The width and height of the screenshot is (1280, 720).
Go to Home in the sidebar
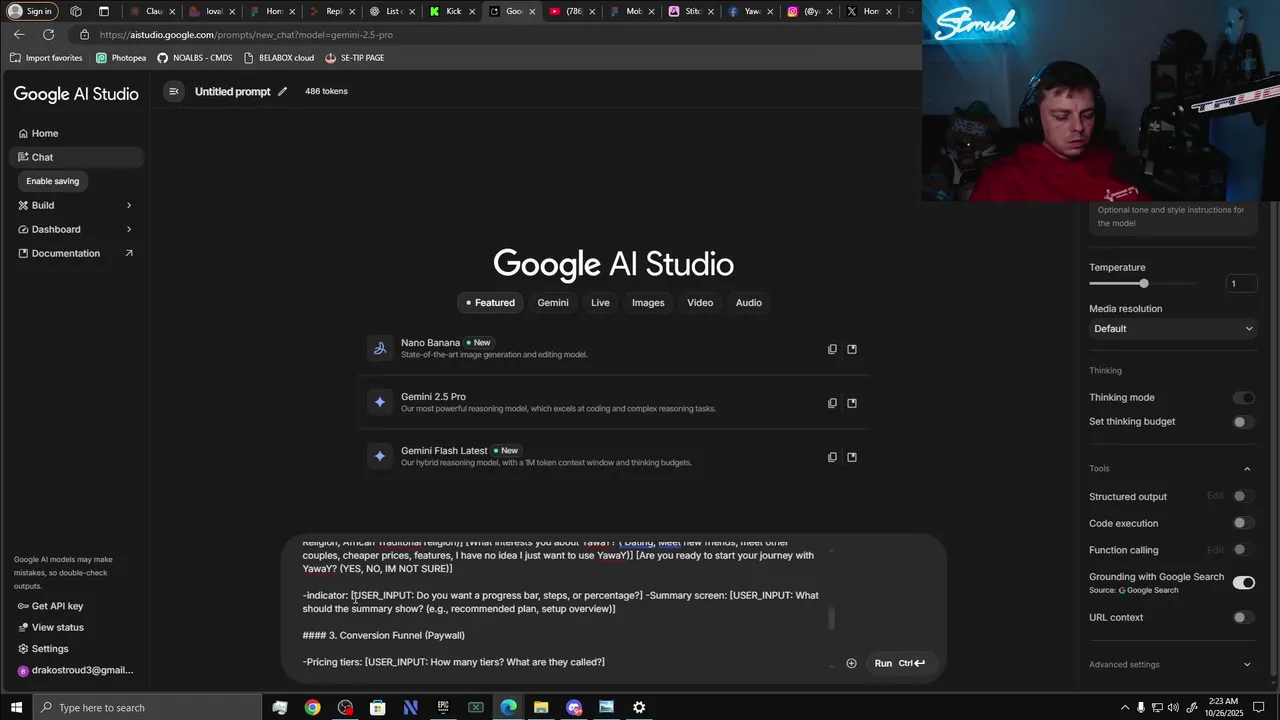point(76,133)
